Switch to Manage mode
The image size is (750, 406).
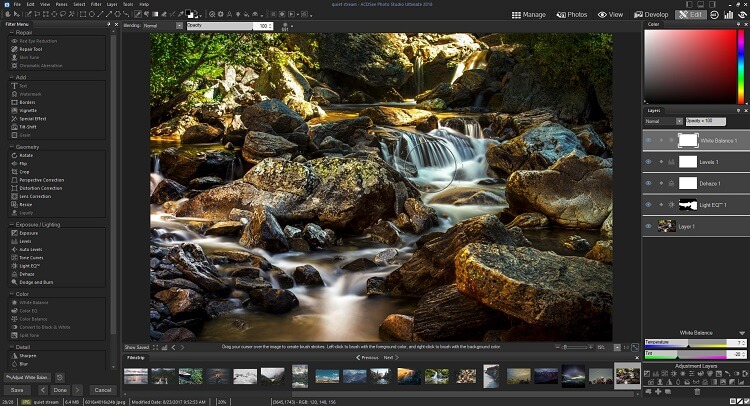coord(529,15)
